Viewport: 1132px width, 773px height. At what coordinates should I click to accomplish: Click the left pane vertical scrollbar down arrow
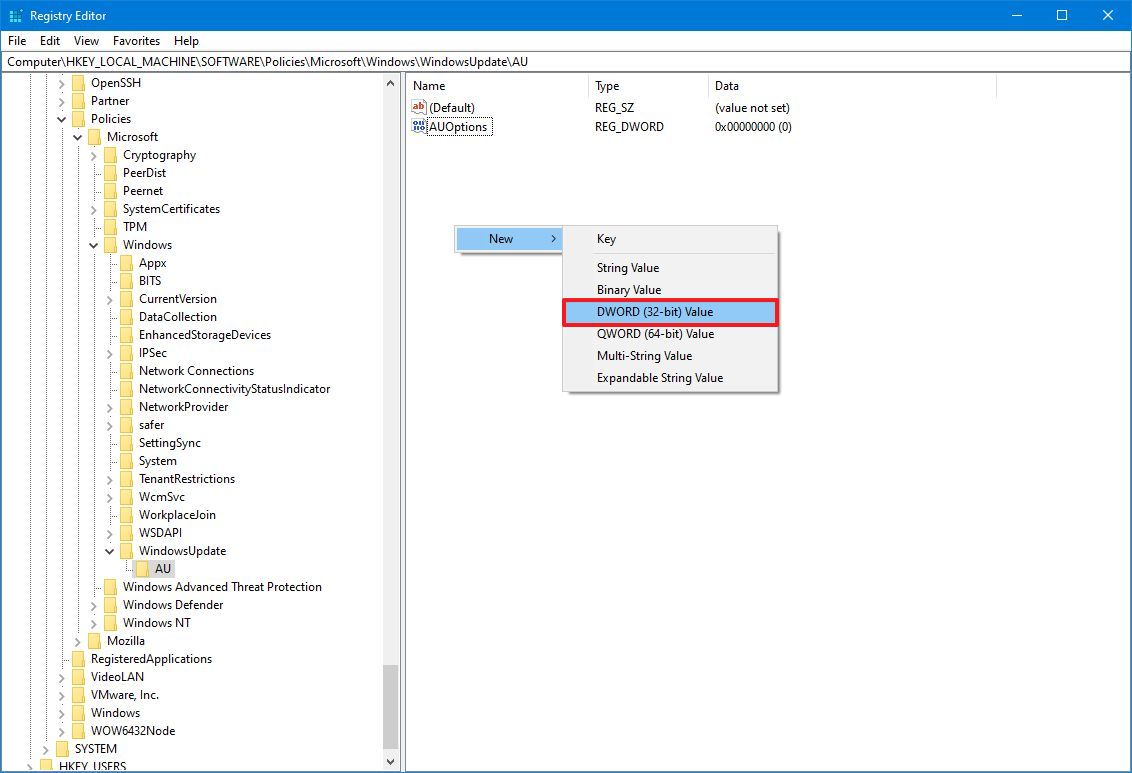(391, 762)
